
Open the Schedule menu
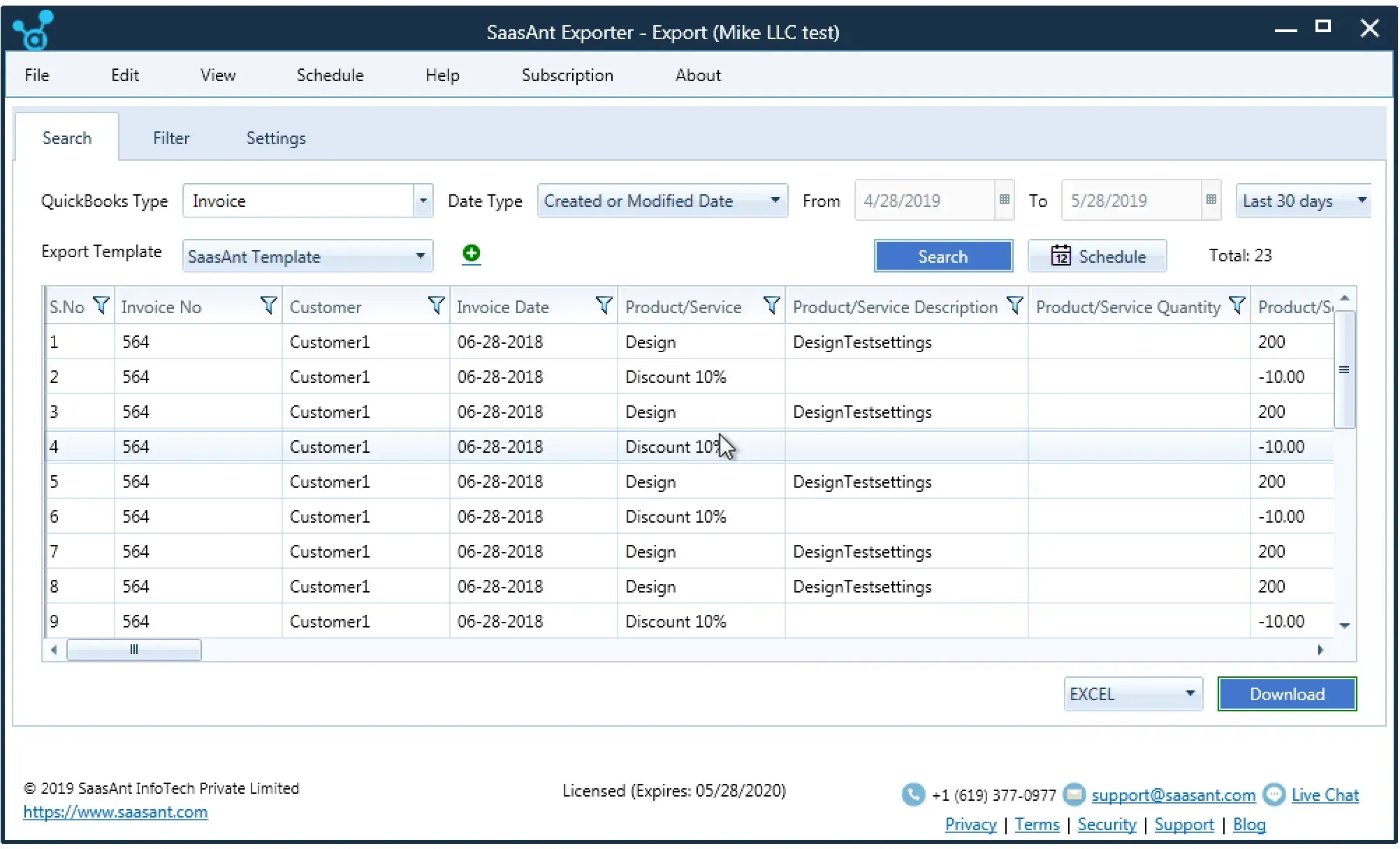click(330, 75)
